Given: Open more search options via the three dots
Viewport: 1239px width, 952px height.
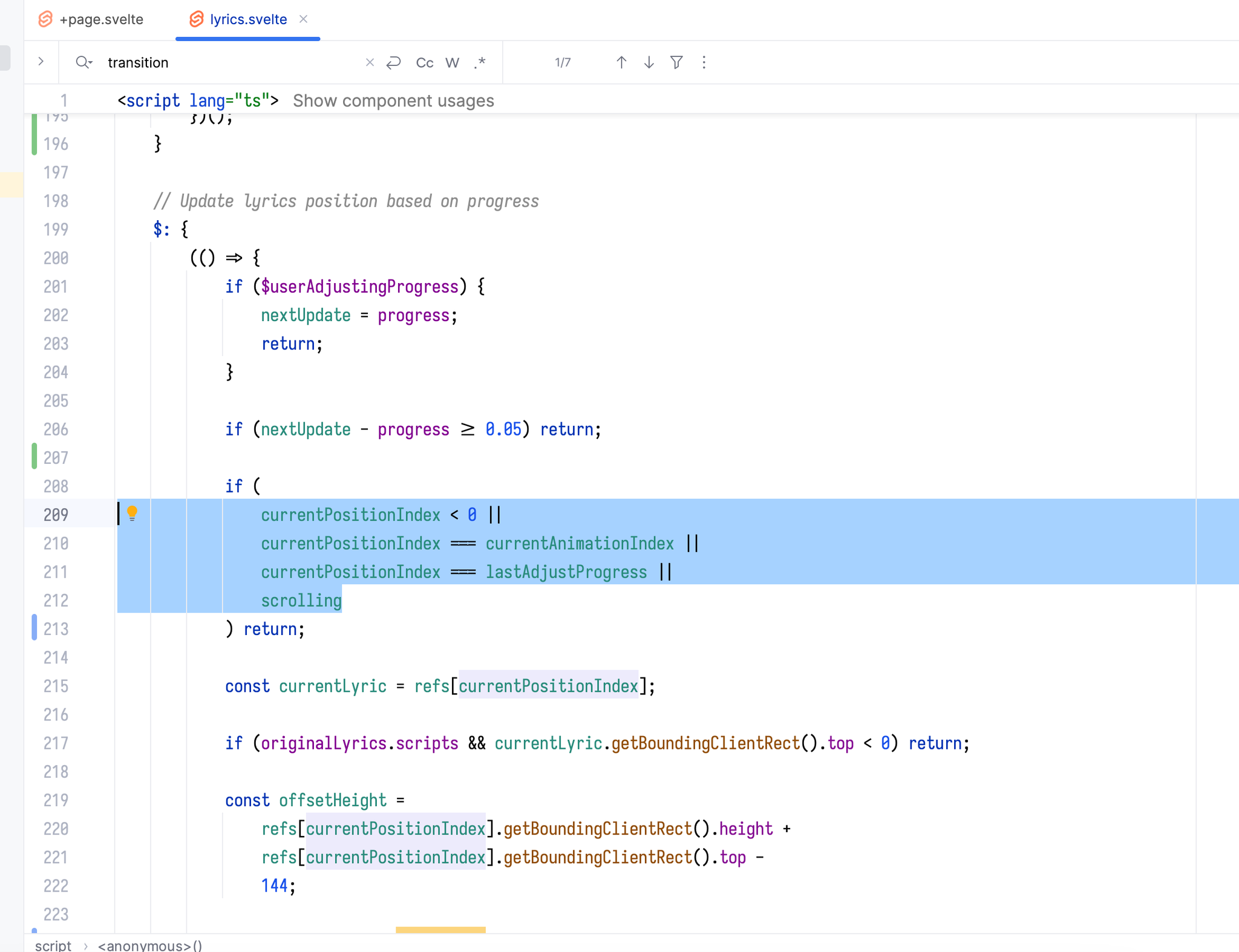Looking at the screenshot, I should click(x=704, y=62).
